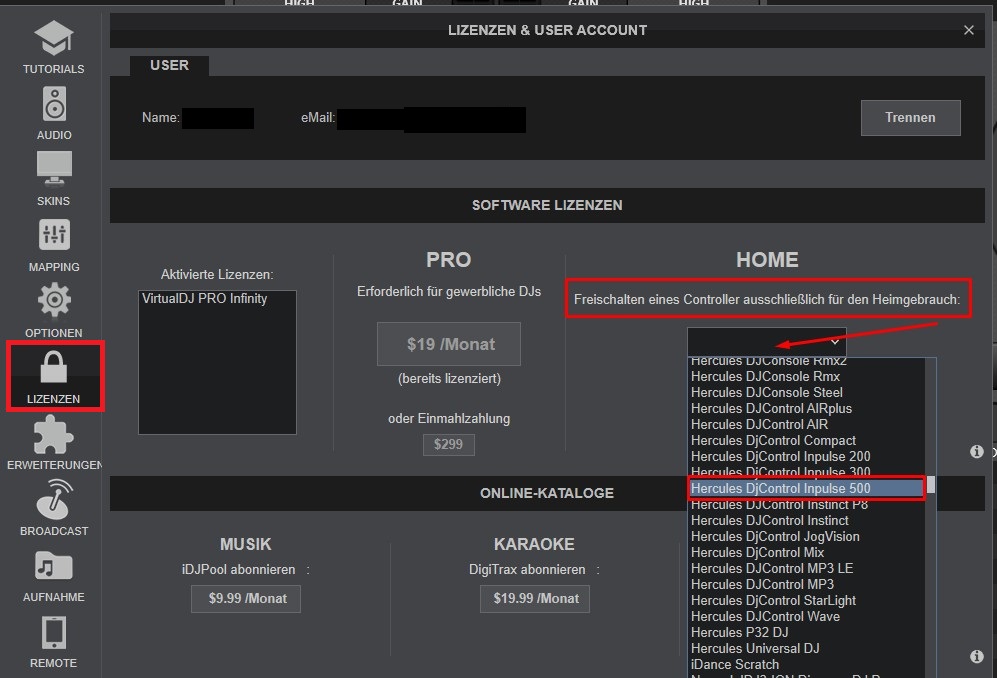Open Optionen gear icon
Screen dimensions: 997x678
pos(53,300)
